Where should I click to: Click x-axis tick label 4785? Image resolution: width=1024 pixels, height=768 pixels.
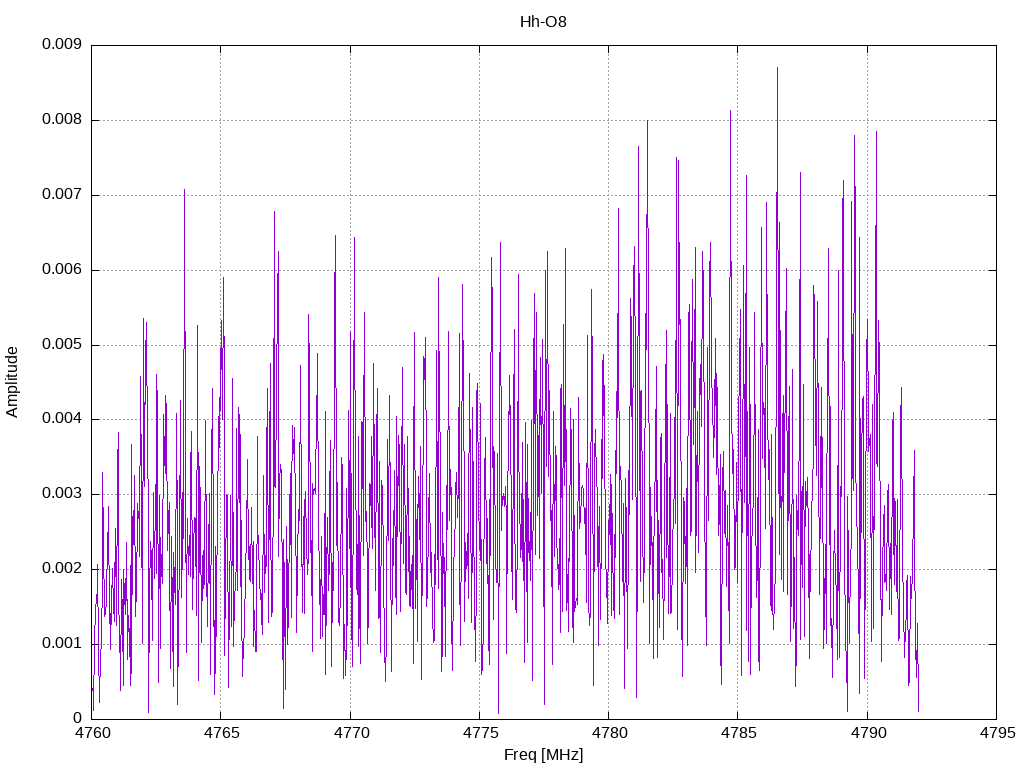click(x=739, y=733)
